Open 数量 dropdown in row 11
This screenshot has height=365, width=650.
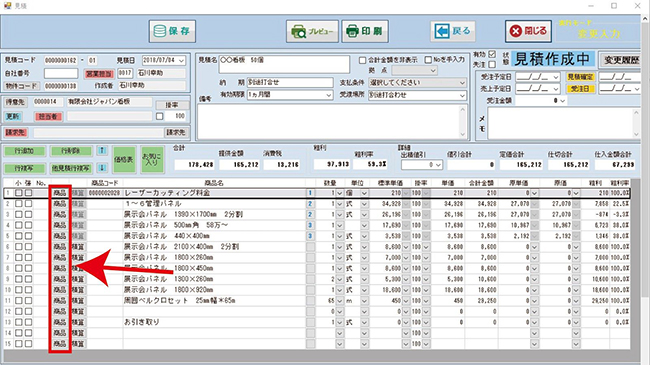(340, 301)
